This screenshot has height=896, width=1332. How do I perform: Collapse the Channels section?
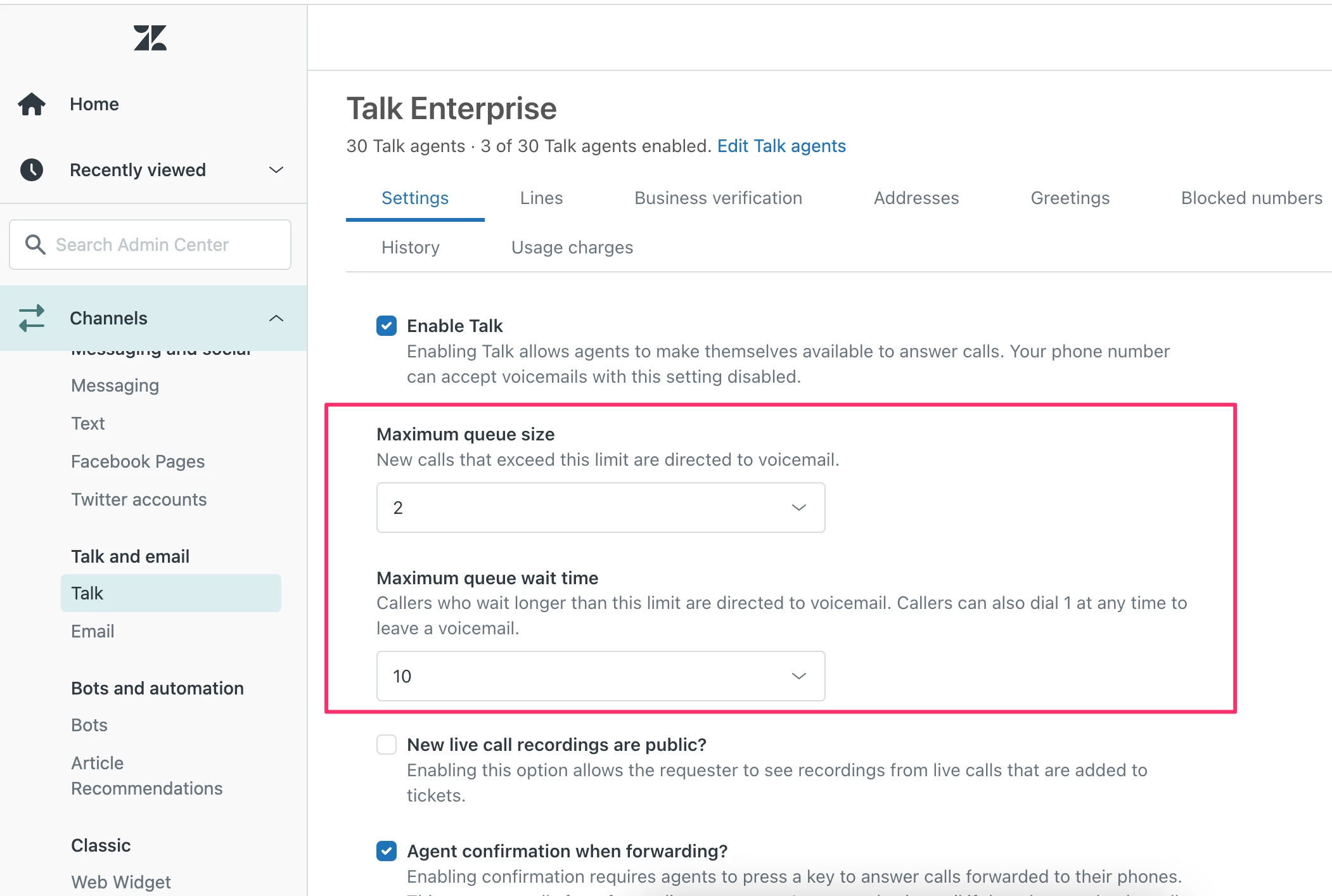tap(276, 318)
